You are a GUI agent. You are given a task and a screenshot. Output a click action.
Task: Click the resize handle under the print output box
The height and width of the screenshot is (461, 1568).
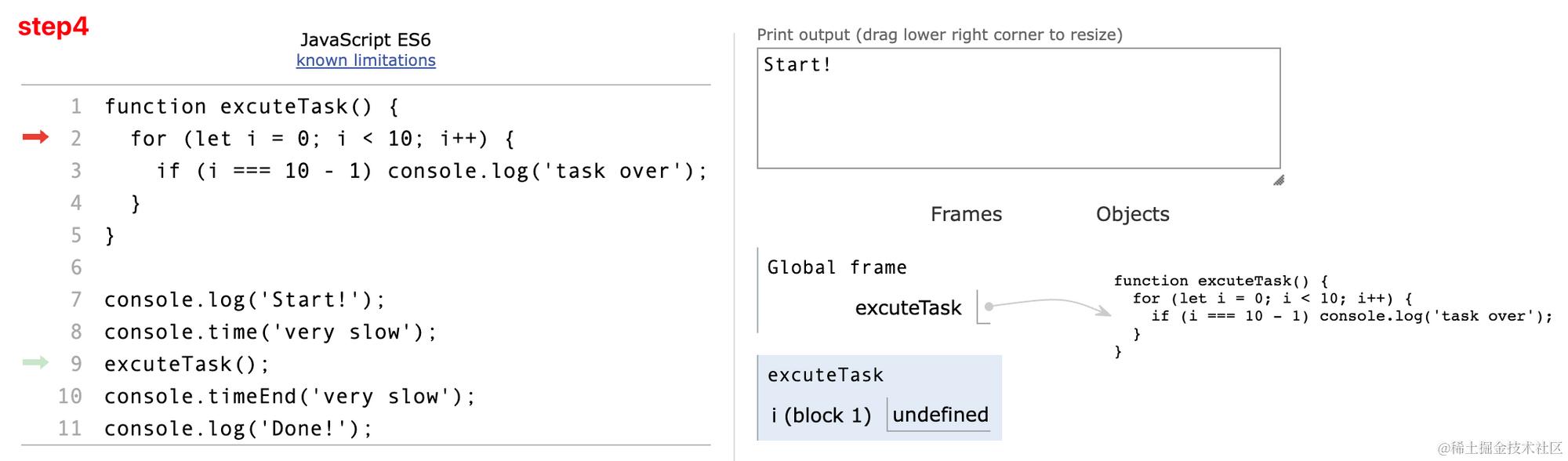point(1279,181)
